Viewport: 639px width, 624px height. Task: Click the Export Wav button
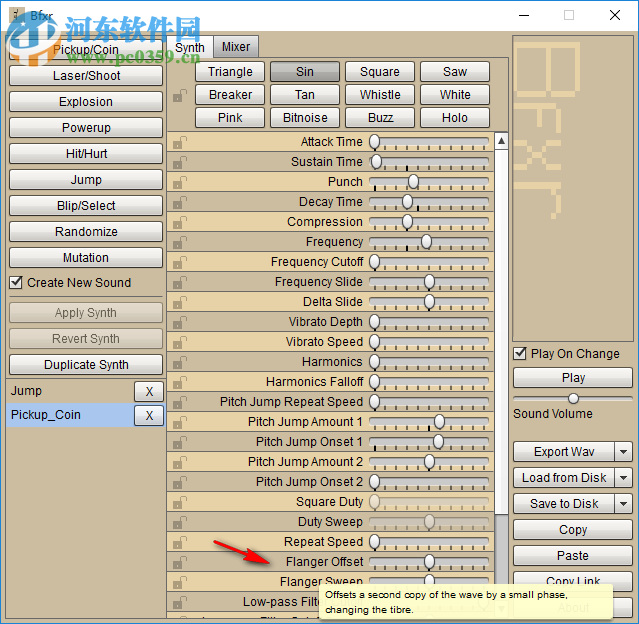pyautogui.click(x=564, y=452)
